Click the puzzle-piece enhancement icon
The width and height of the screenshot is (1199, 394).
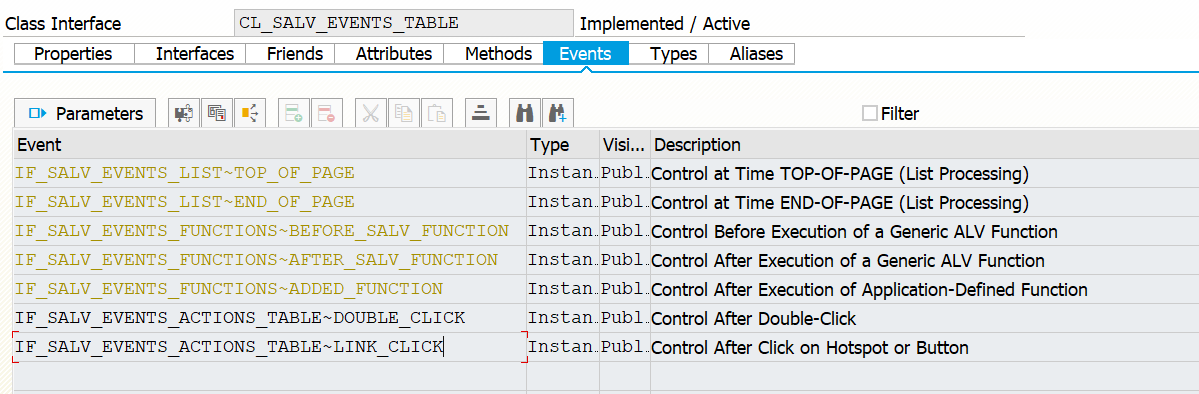[184, 113]
